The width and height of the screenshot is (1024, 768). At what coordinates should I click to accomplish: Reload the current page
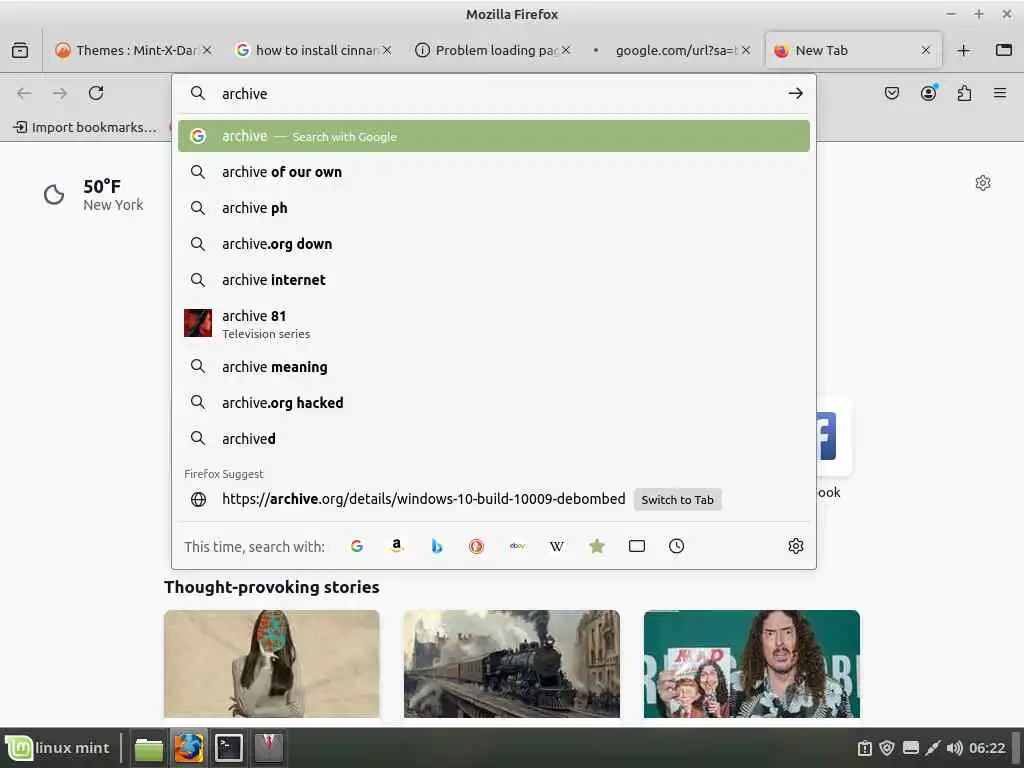click(96, 93)
